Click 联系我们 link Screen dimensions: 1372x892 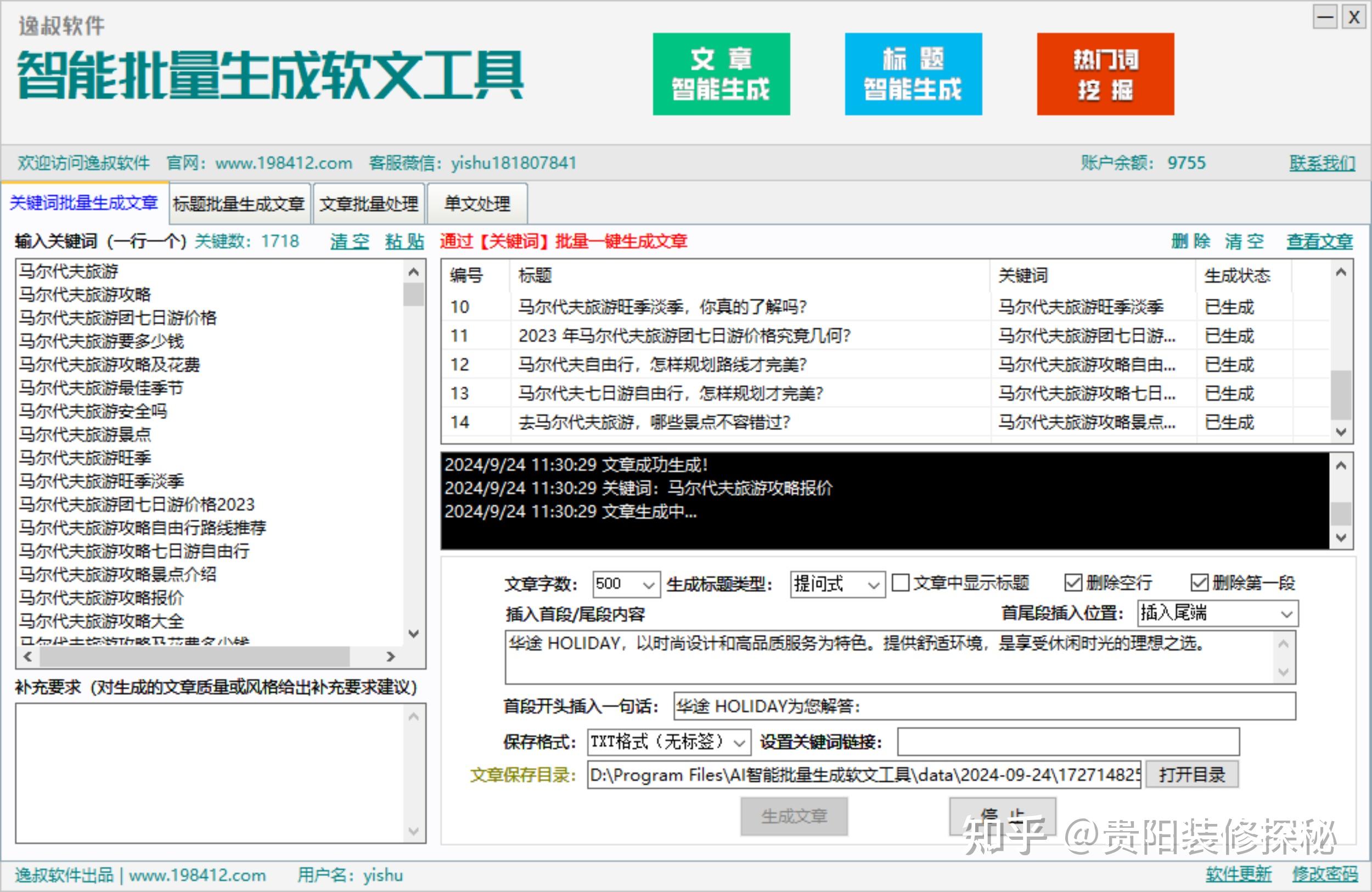[1323, 163]
